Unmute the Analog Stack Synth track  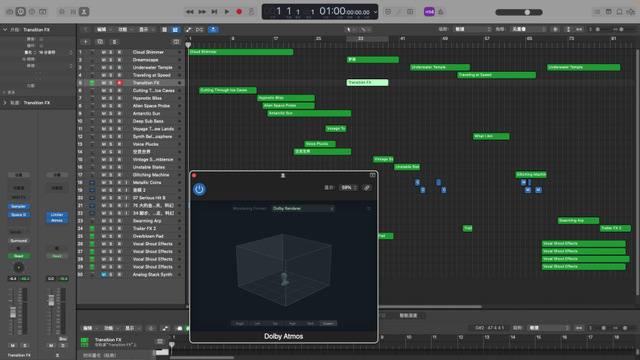(x=104, y=275)
